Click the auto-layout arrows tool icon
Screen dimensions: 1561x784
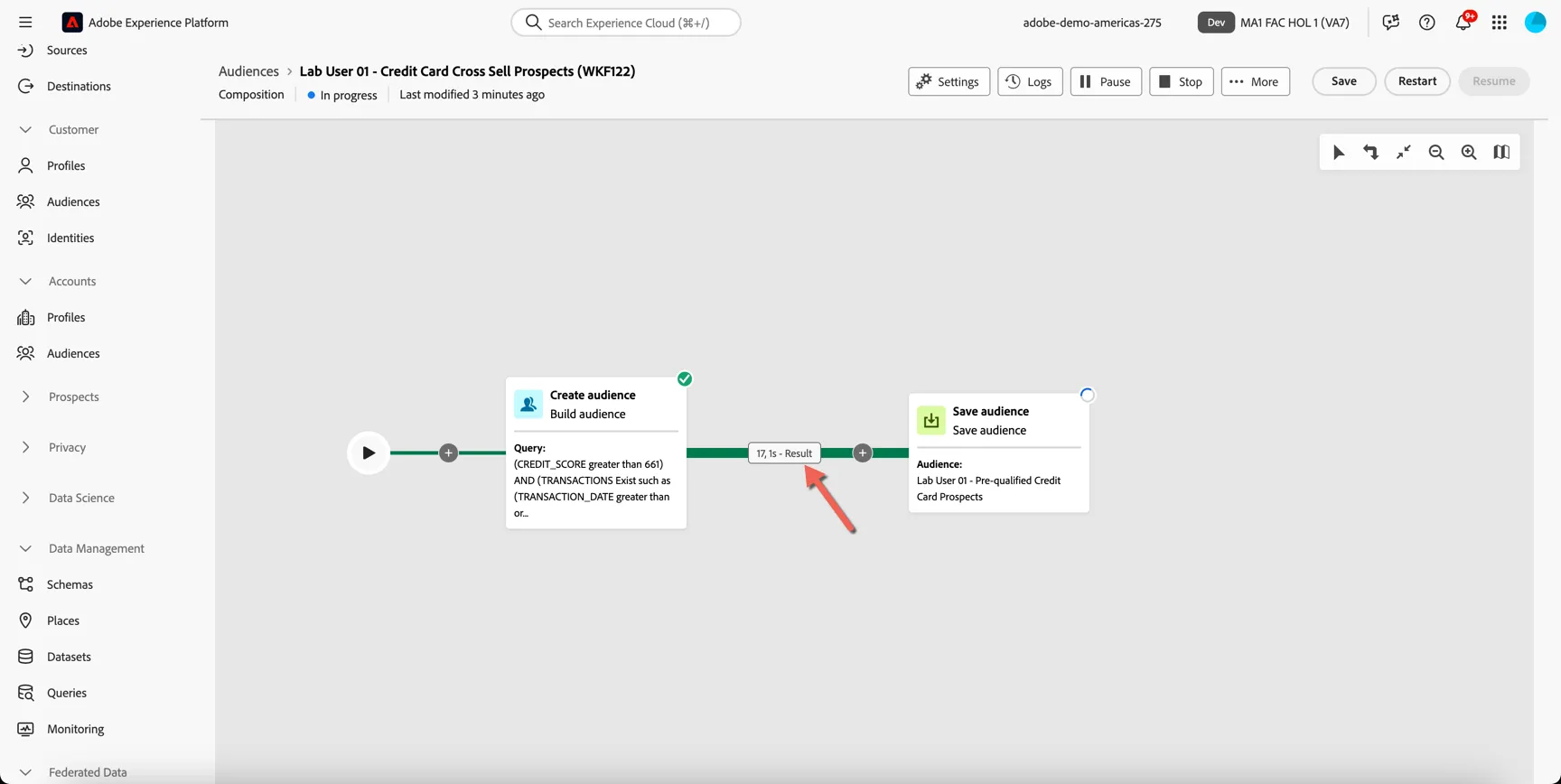(x=1371, y=153)
